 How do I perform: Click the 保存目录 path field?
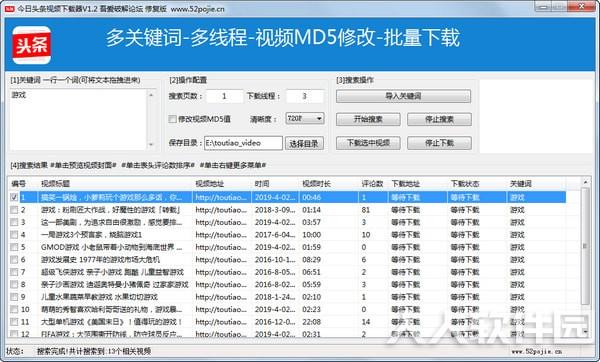pos(243,143)
